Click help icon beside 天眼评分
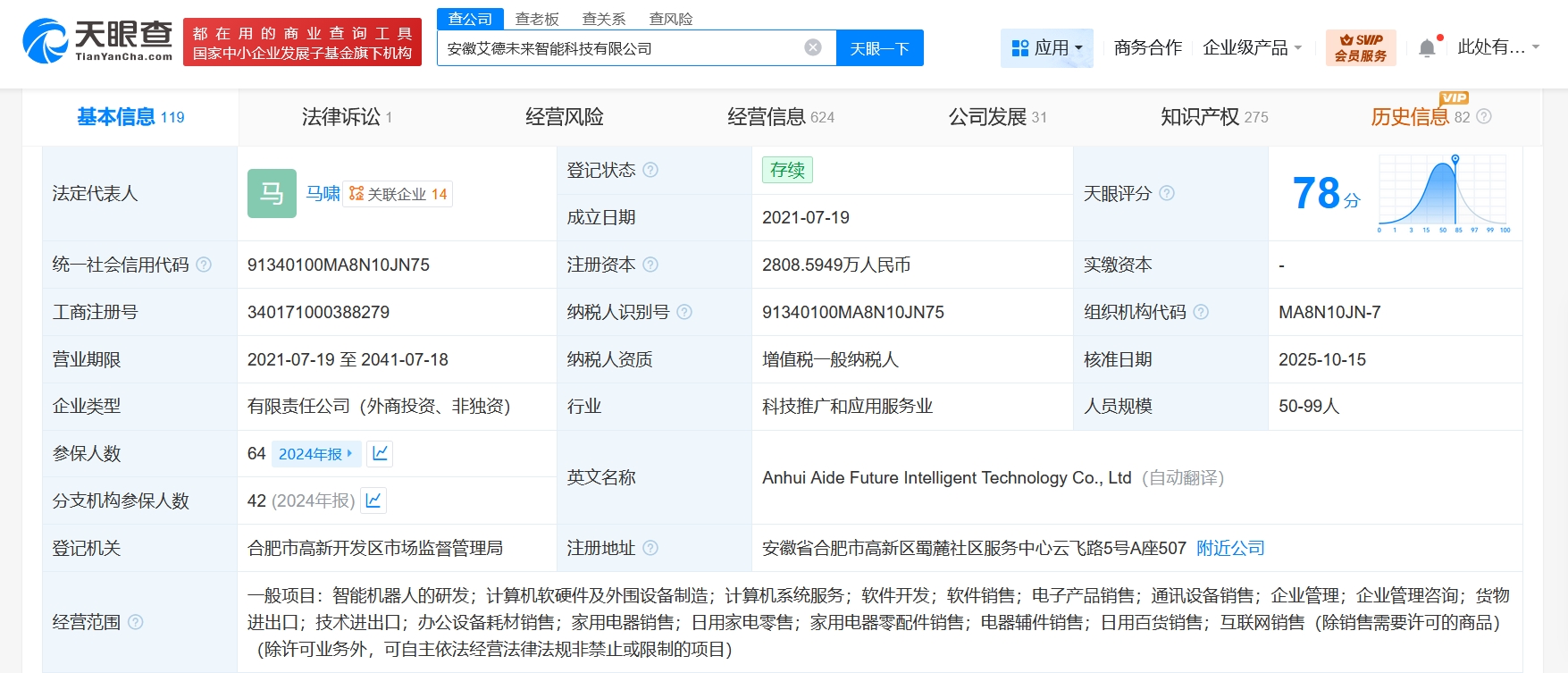The width and height of the screenshot is (1568, 673). tap(1167, 193)
